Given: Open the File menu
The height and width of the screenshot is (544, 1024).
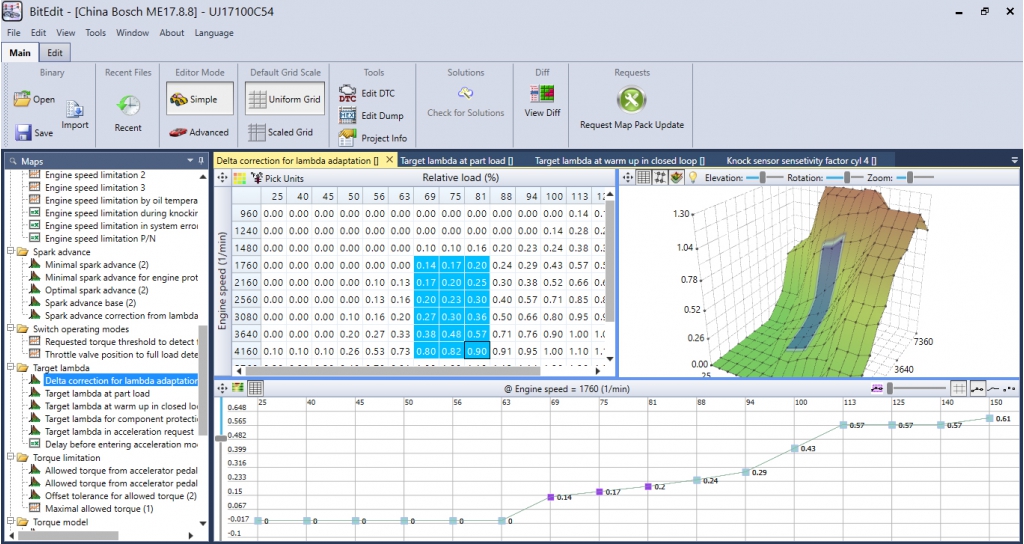Looking at the screenshot, I should [14, 33].
